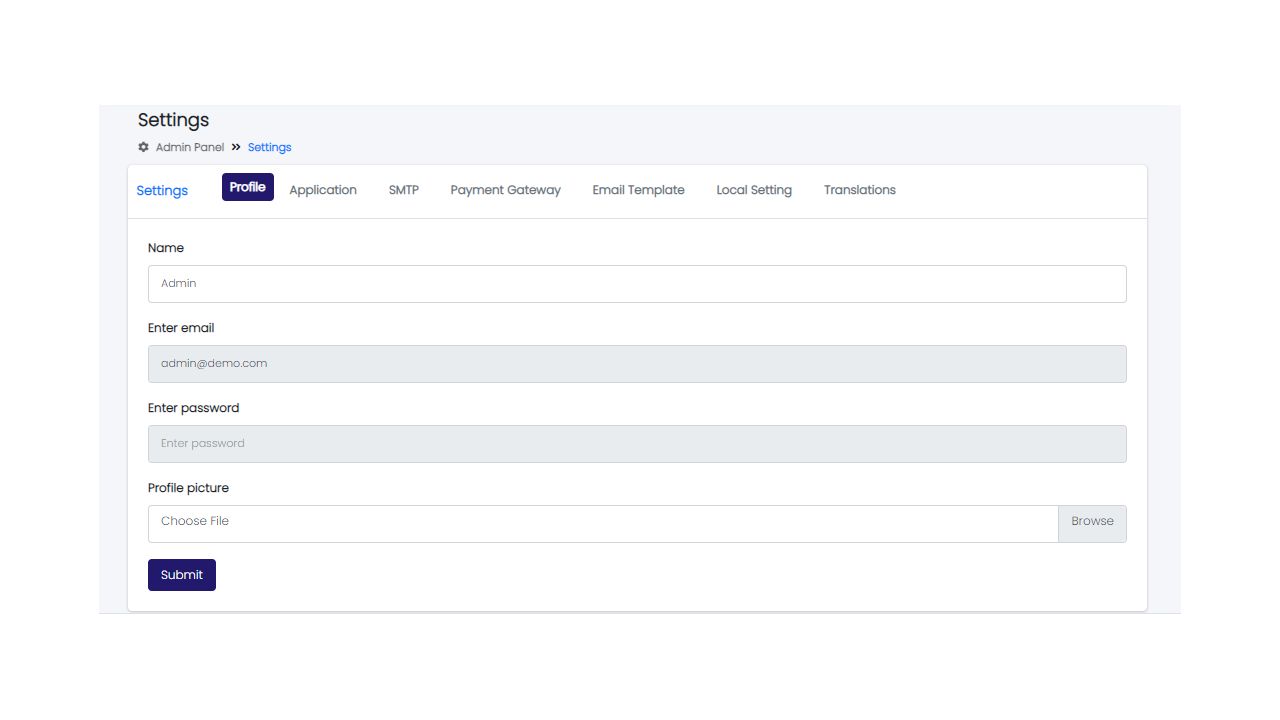Switch to the Profile tab
The image size is (1280, 720).
tap(247, 187)
